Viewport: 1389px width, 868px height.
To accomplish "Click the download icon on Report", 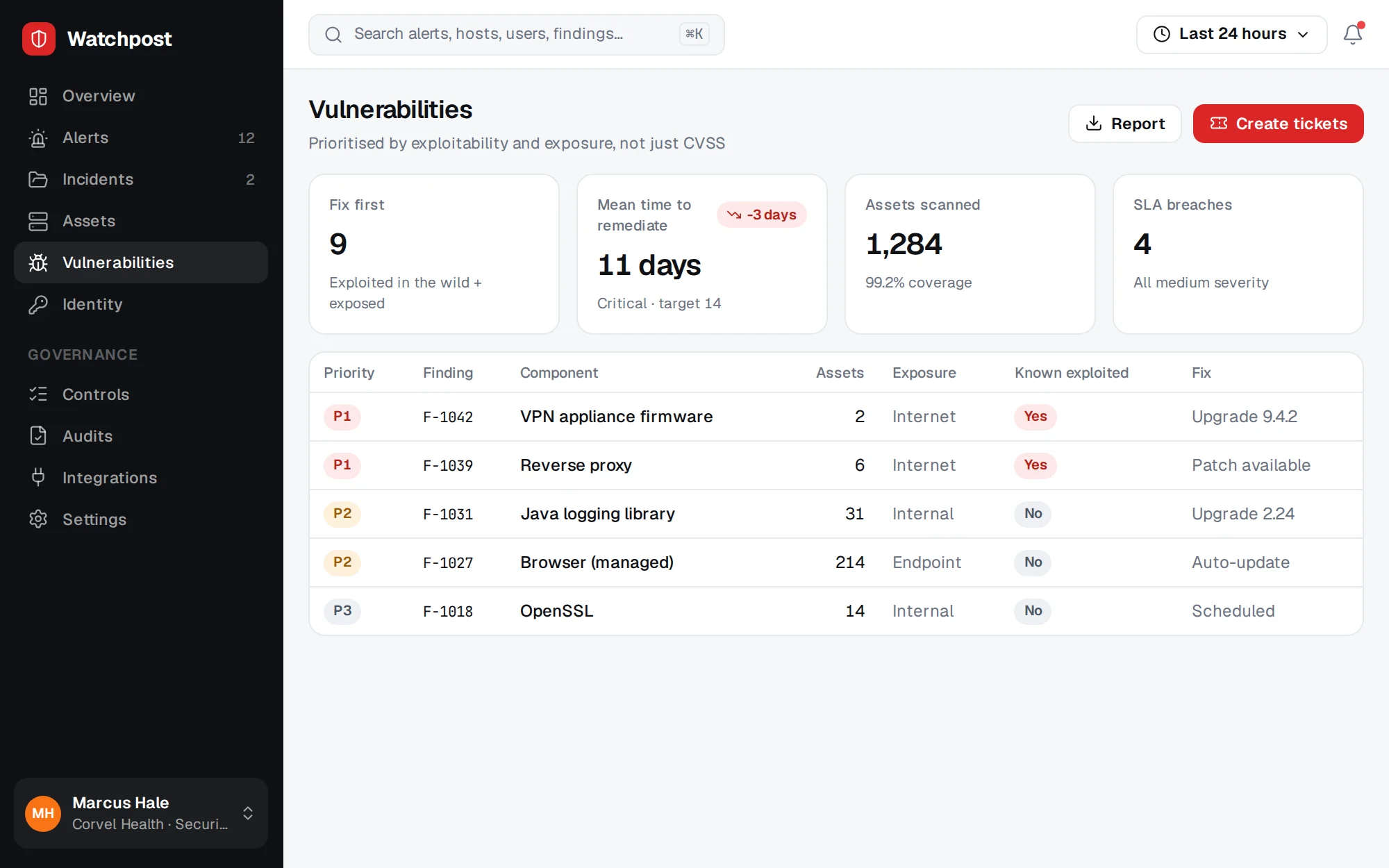I will tap(1094, 124).
